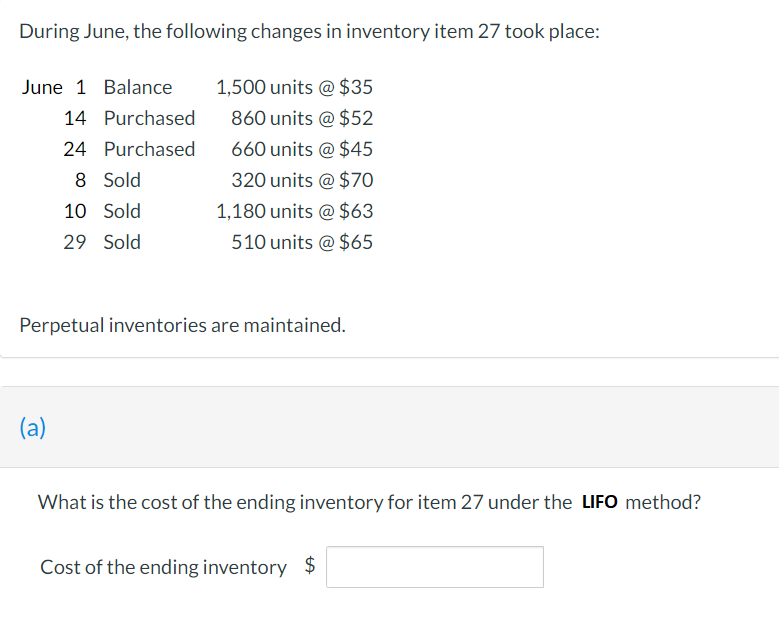This screenshot has width=779, height=618.
Task: Click the "660 units @ $45" entry
Action: (x=302, y=149)
